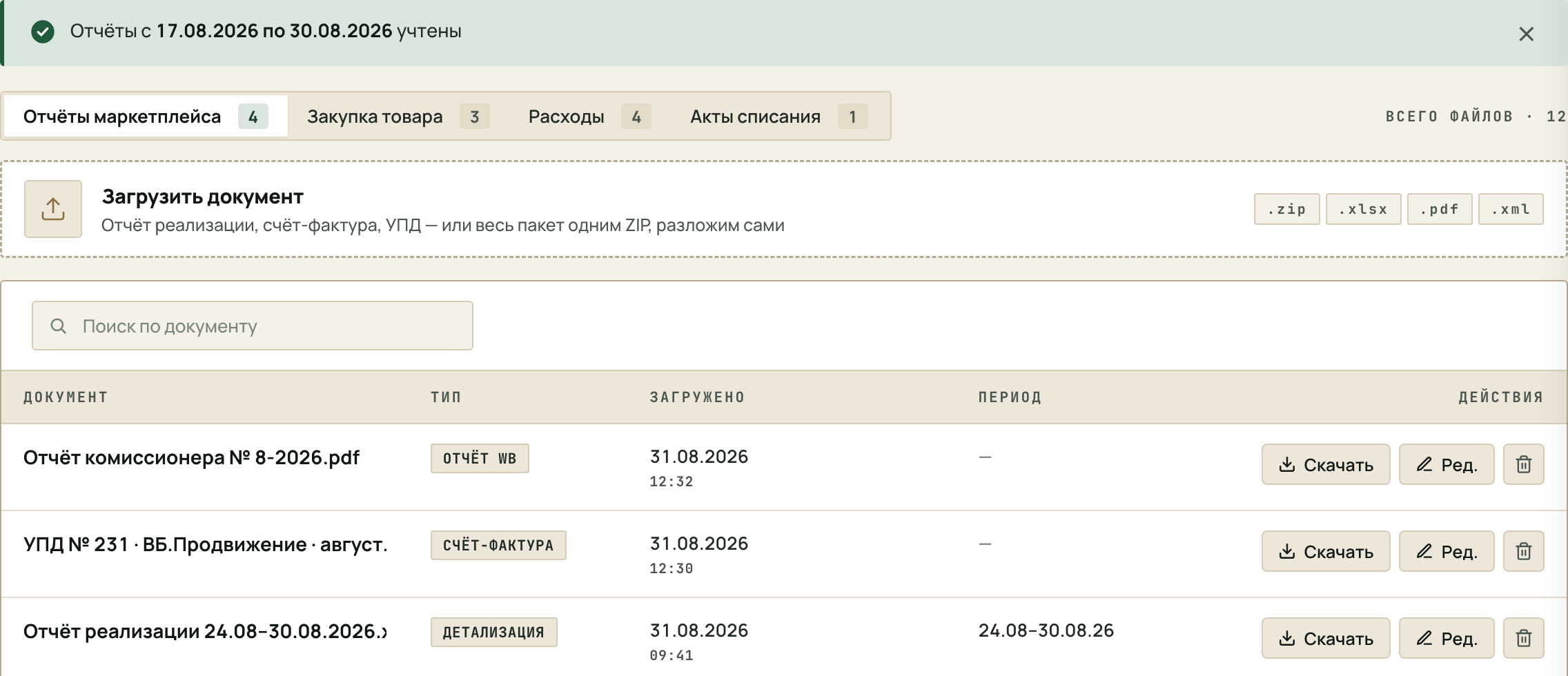The width and height of the screenshot is (1568, 676).
Task: Click the .xlsx format chip
Action: point(1364,209)
